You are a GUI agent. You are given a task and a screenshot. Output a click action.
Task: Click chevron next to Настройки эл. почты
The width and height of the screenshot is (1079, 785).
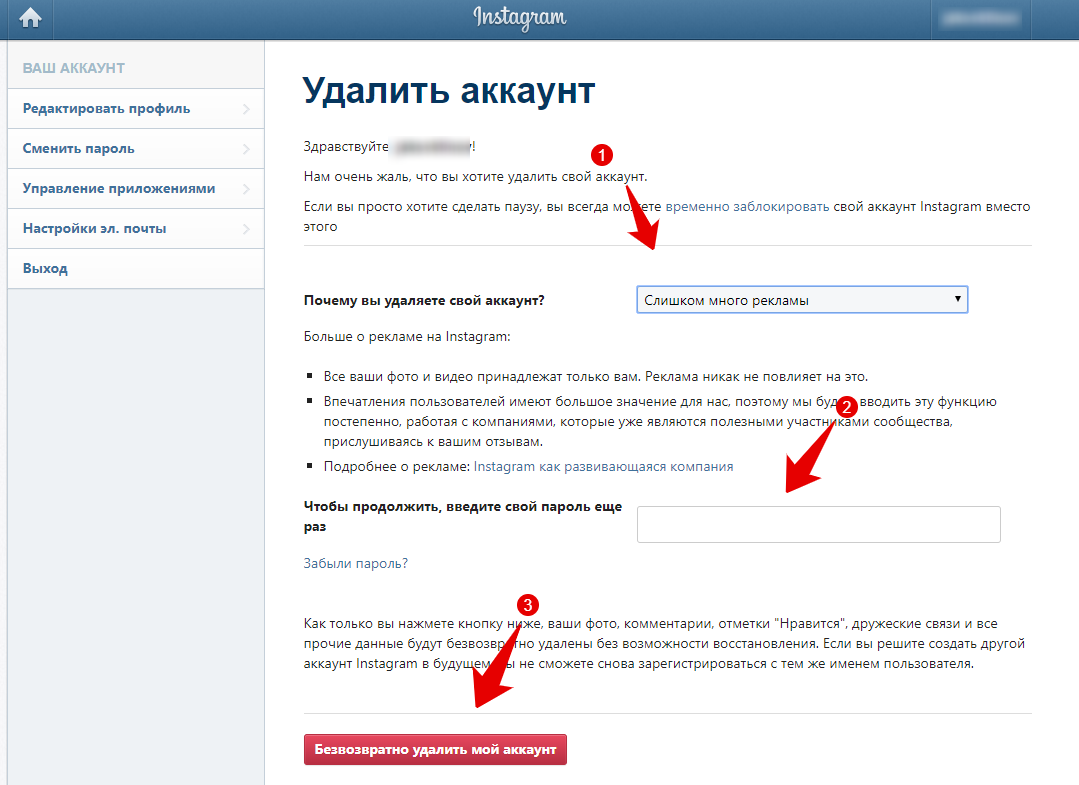click(246, 228)
